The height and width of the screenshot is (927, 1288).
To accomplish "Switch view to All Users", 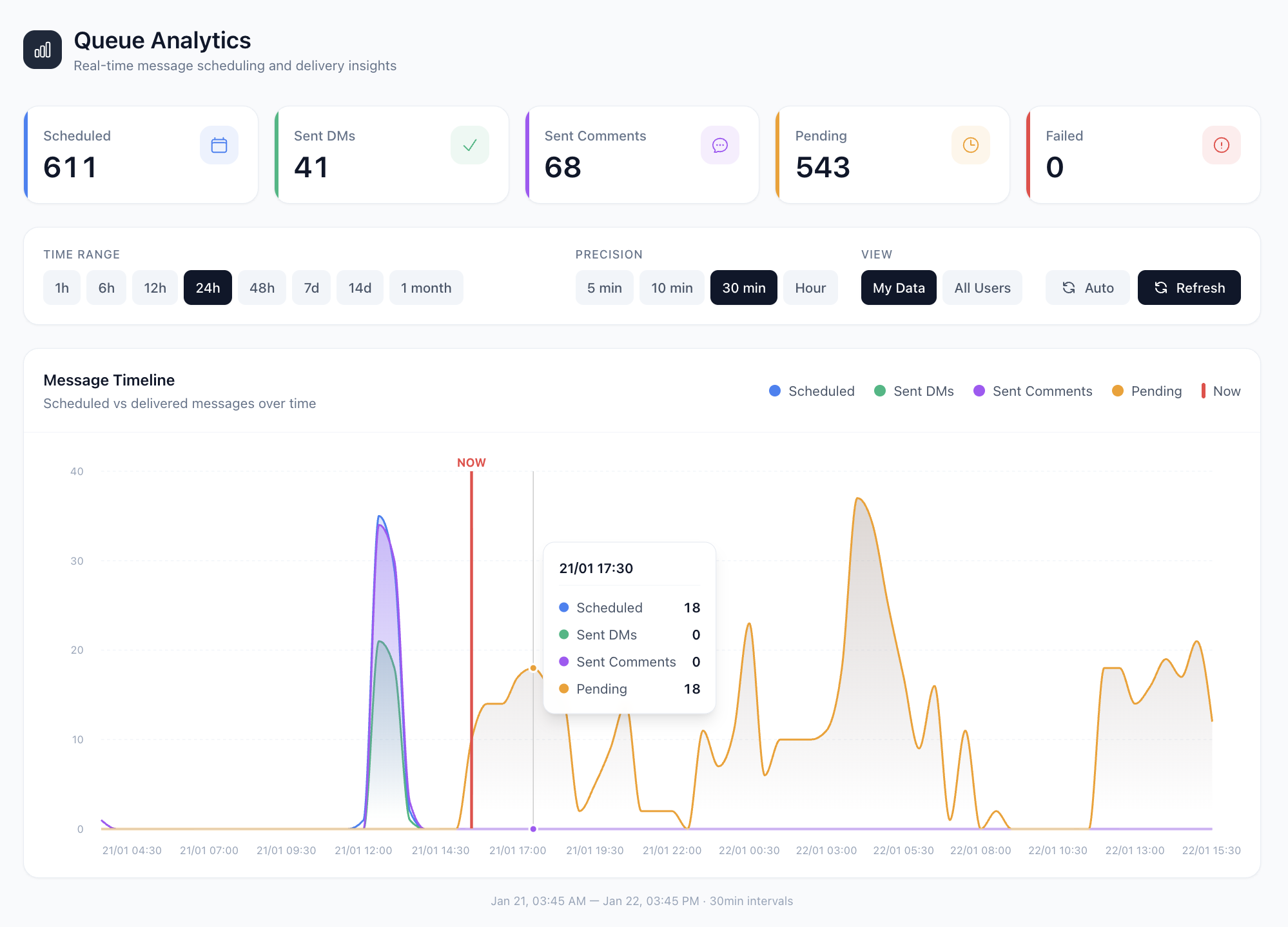I will [982, 288].
